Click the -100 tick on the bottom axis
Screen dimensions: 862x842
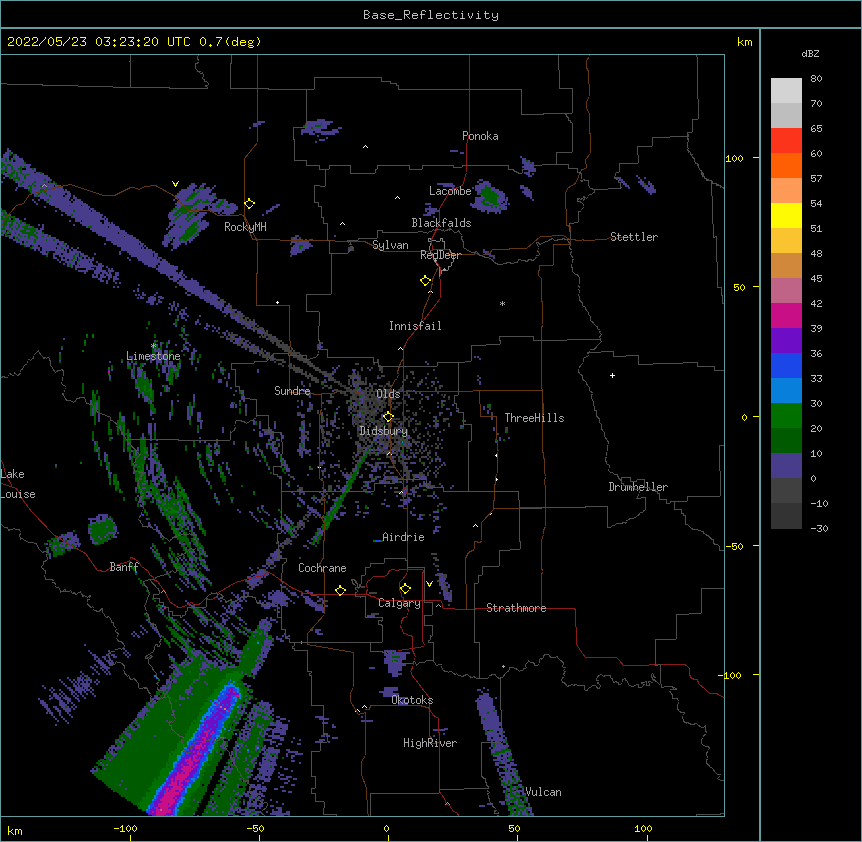pos(125,828)
